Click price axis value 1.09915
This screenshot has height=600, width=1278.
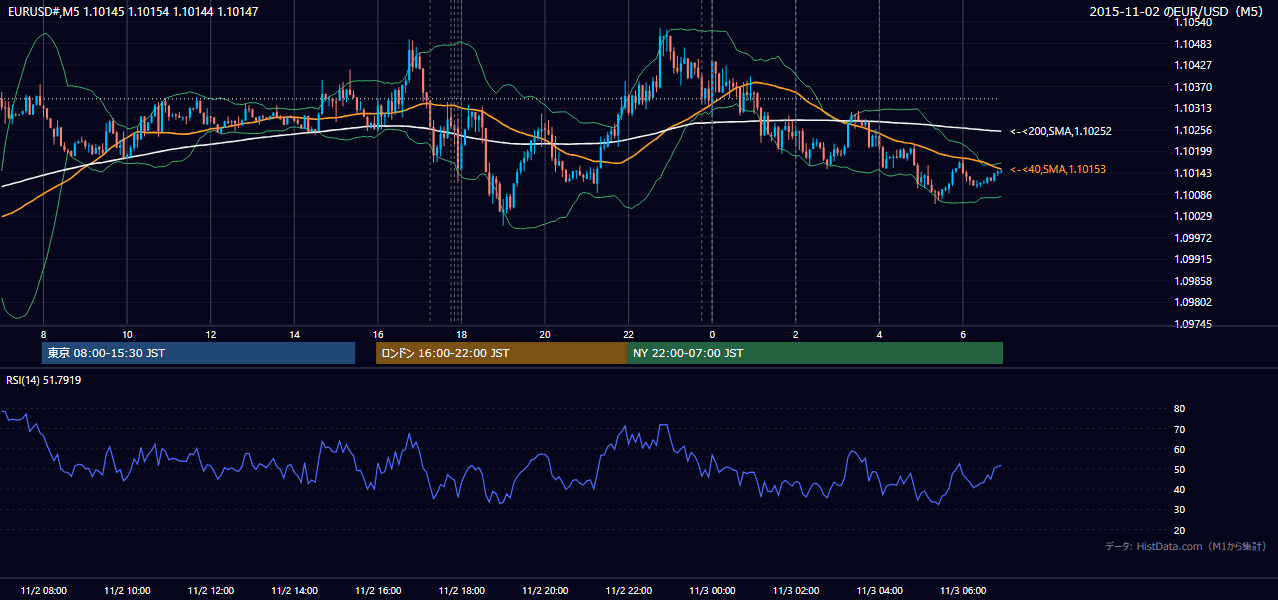click(x=1193, y=259)
